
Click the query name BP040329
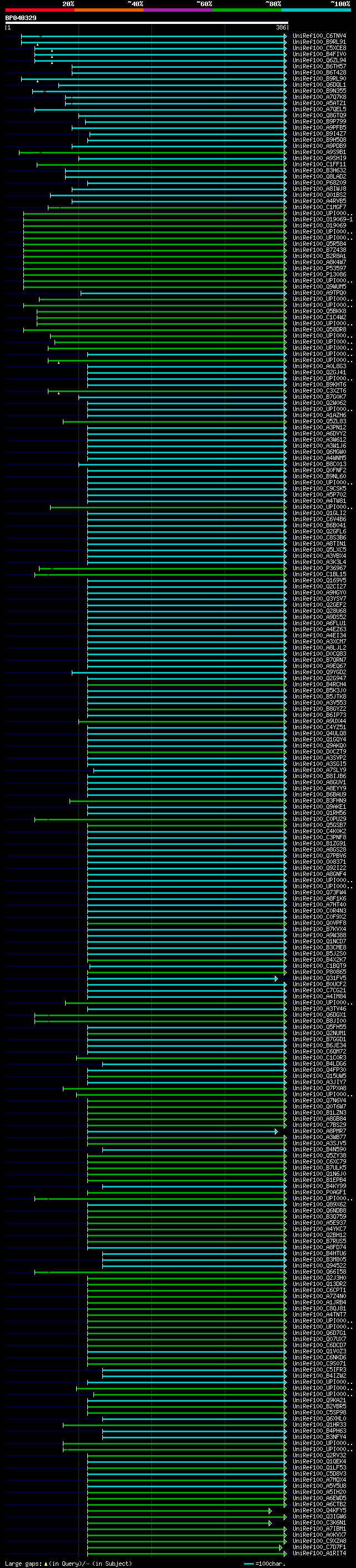(21, 18)
